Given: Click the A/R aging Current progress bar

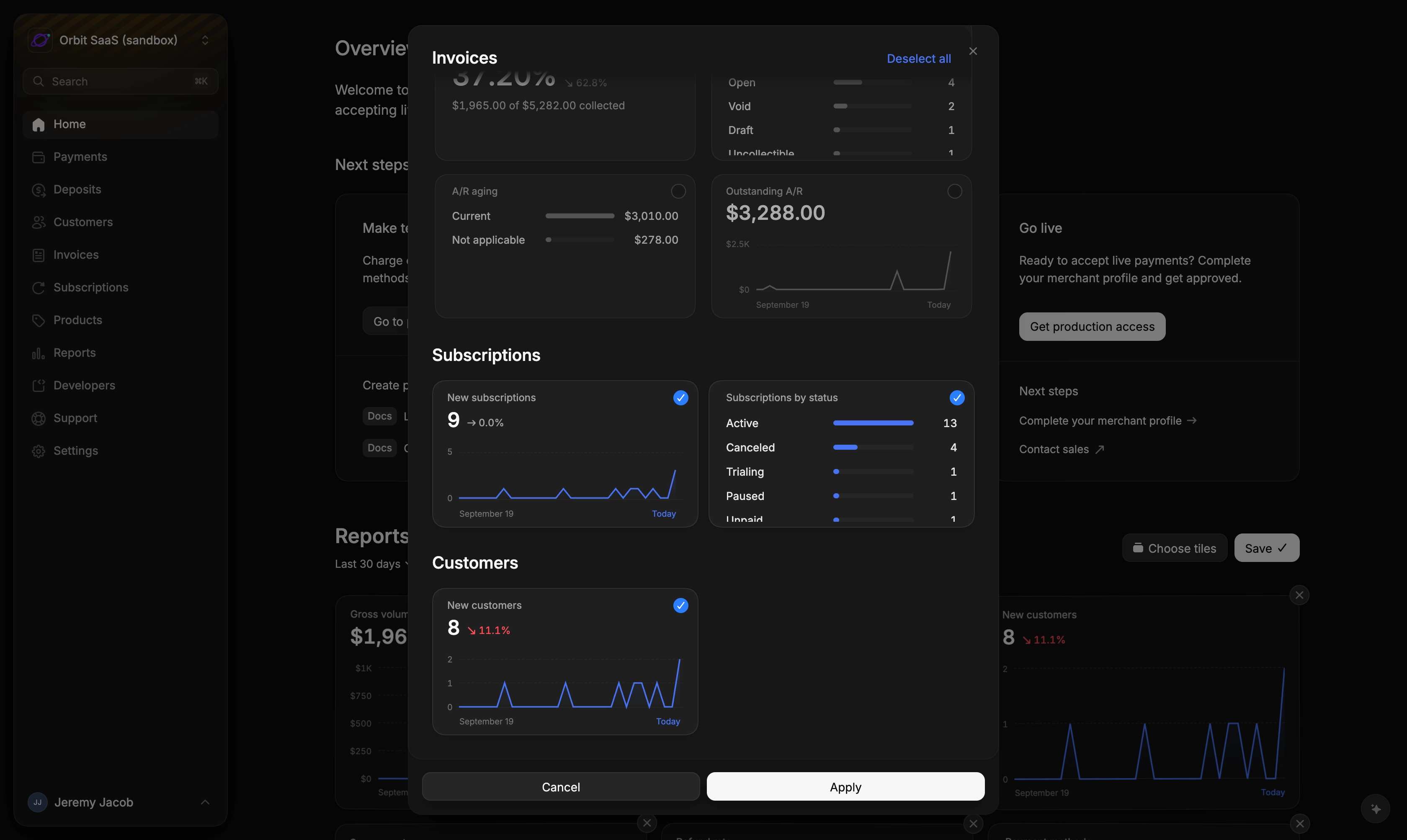Looking at the screenshot, I should (x=580, y=216).
